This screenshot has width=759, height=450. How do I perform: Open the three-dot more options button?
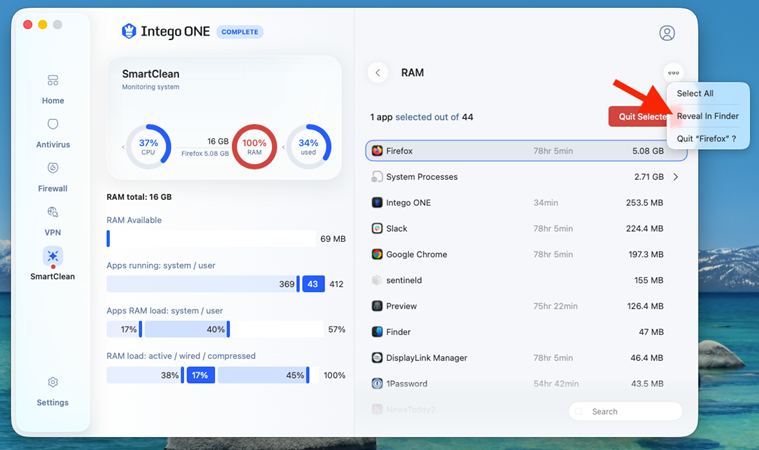click(673, 73)
